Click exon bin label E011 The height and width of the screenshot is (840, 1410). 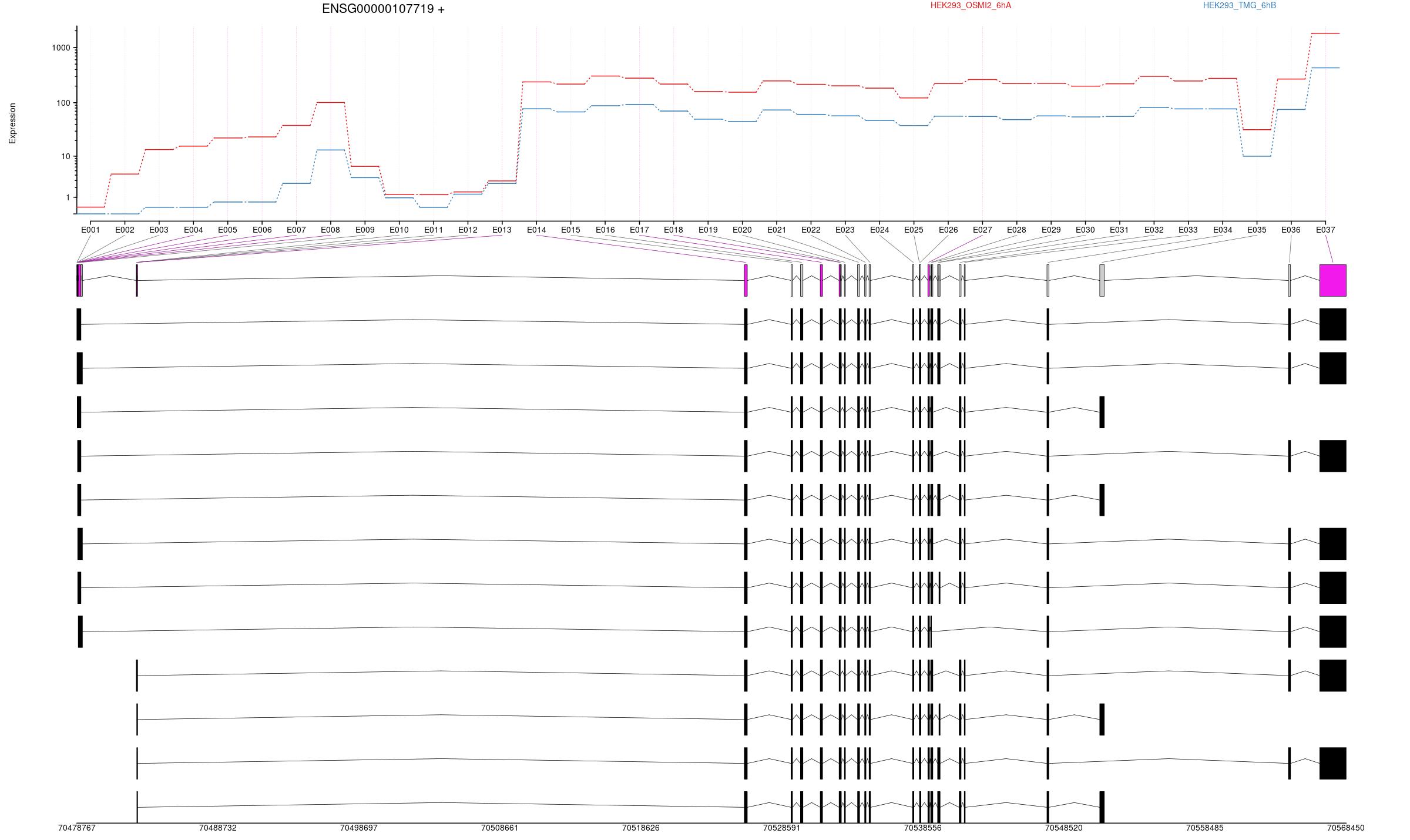434,230
